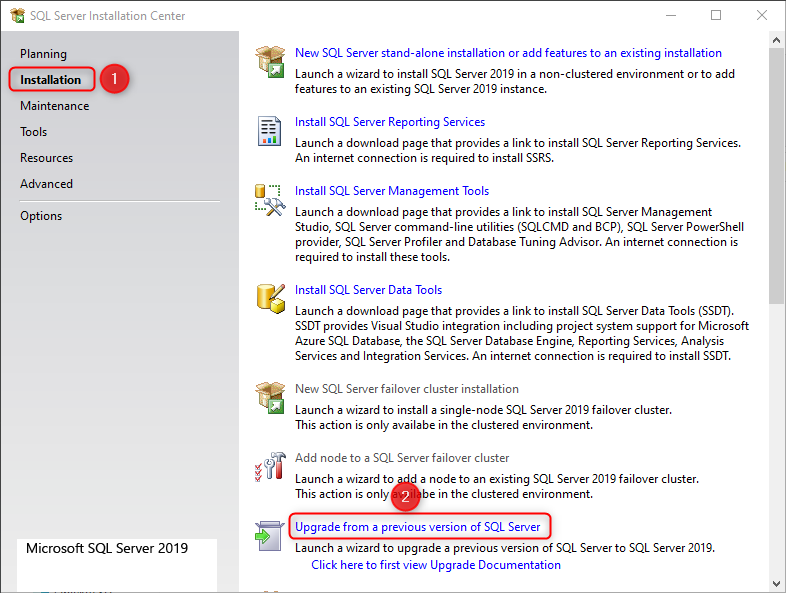The height and width of the screenshot is (593, 786).
Task: Maximize the Installation Center window
Action: (716, 16)
